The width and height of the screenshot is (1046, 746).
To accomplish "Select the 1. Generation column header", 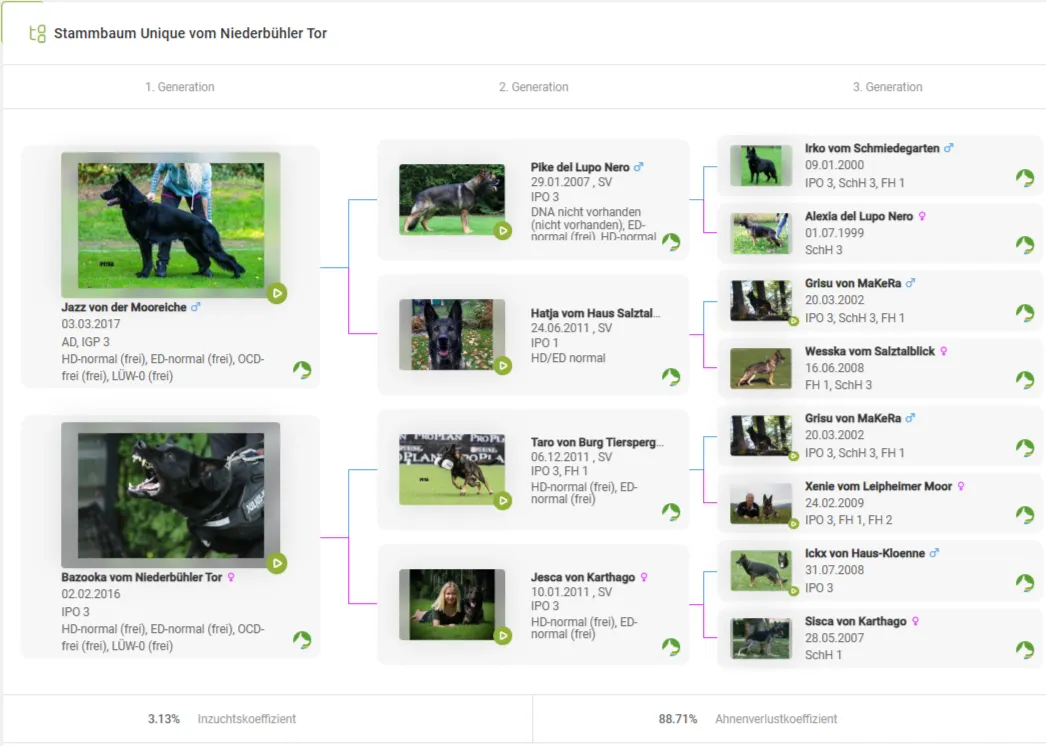I will [x=180, y=87].
